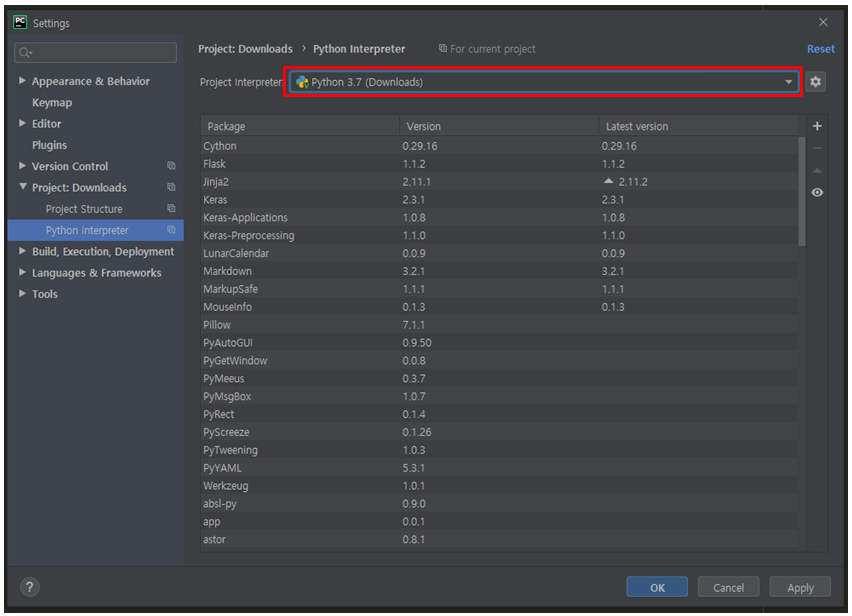Select the Keras-Preprocessing package row
This screenshot has width=852, height=616.
(499, 235)
